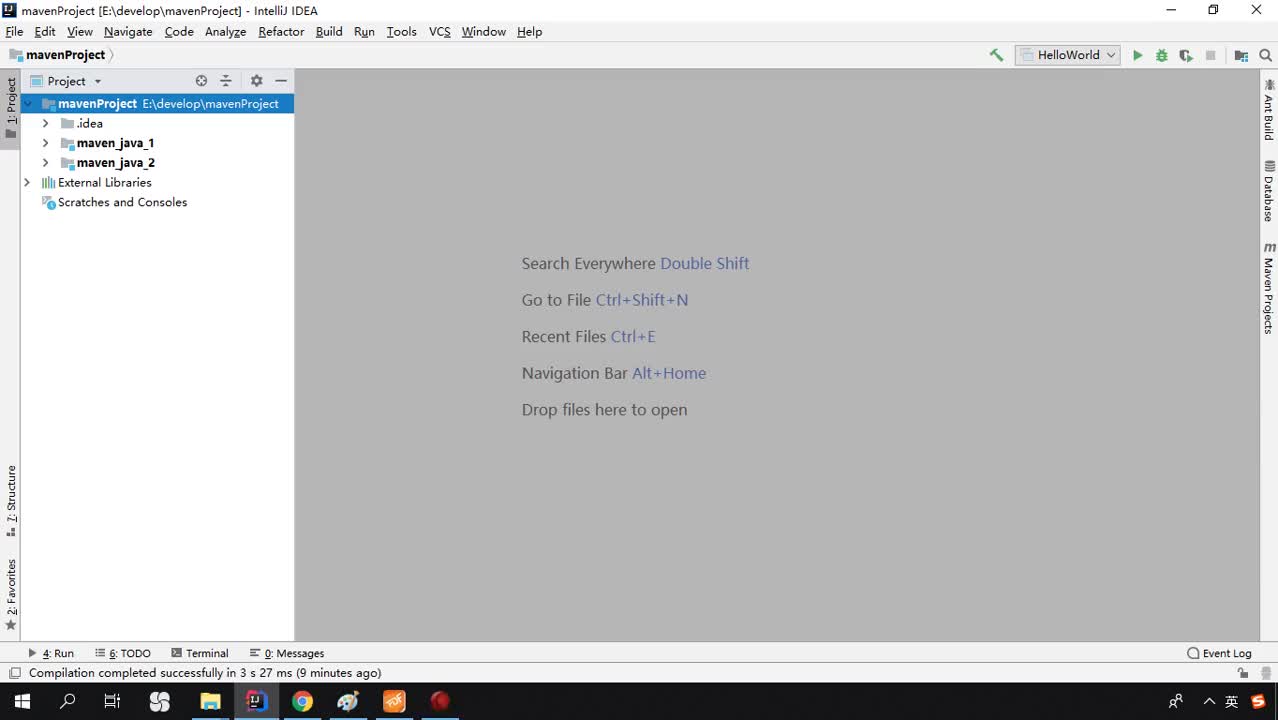Open the Window menu
This screenshot has width=1278, height=720.
click(483, 32)
